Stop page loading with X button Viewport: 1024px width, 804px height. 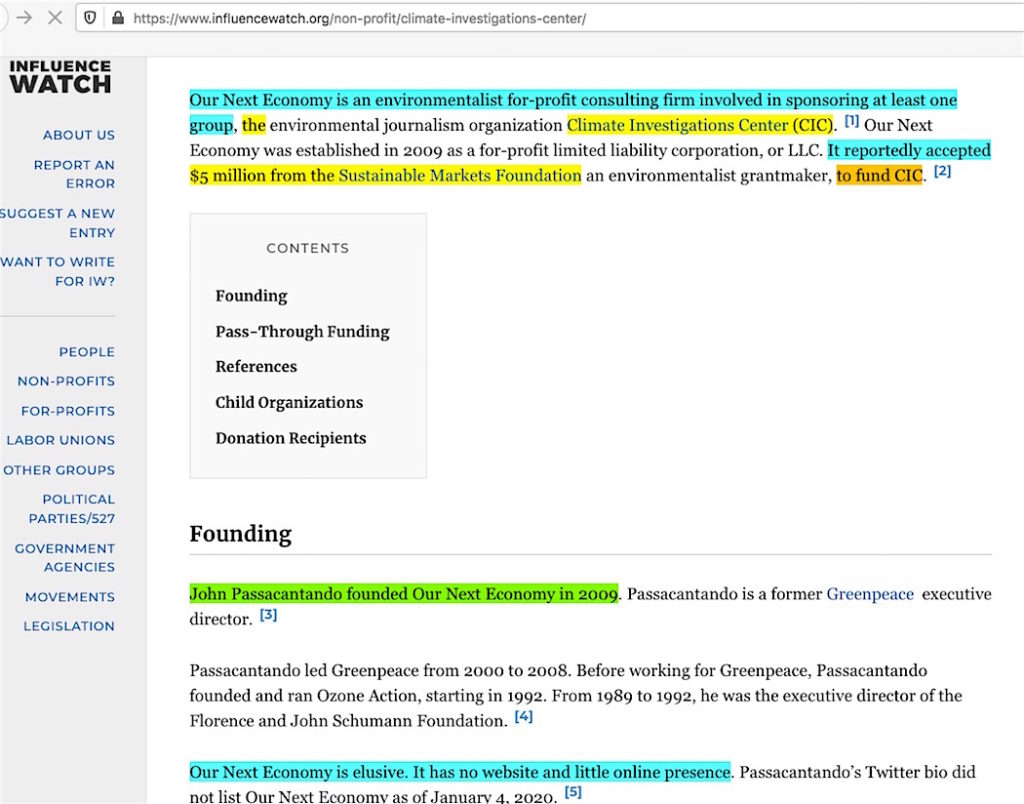(54, 18)
